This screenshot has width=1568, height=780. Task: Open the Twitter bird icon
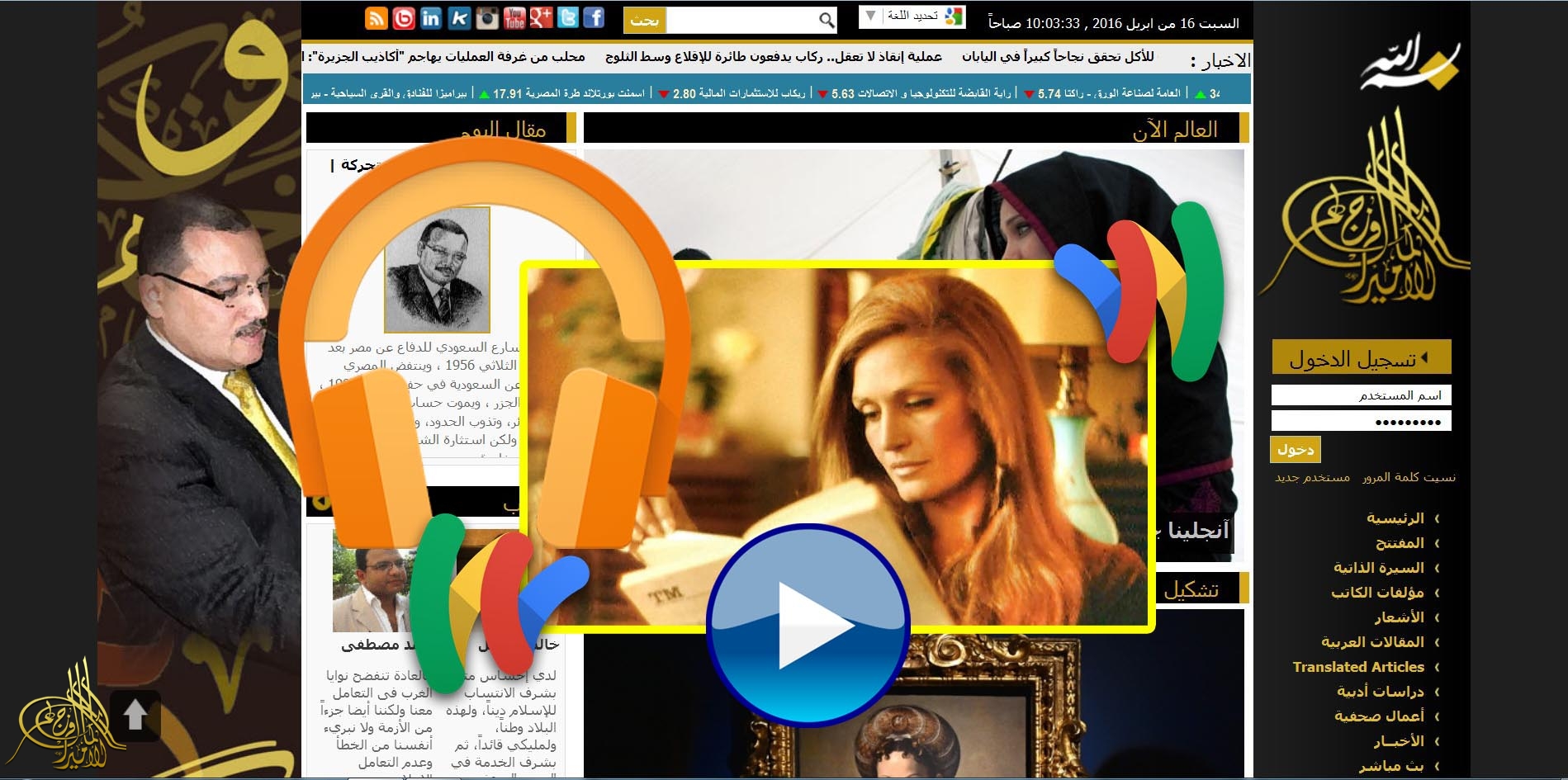[568, 18]
